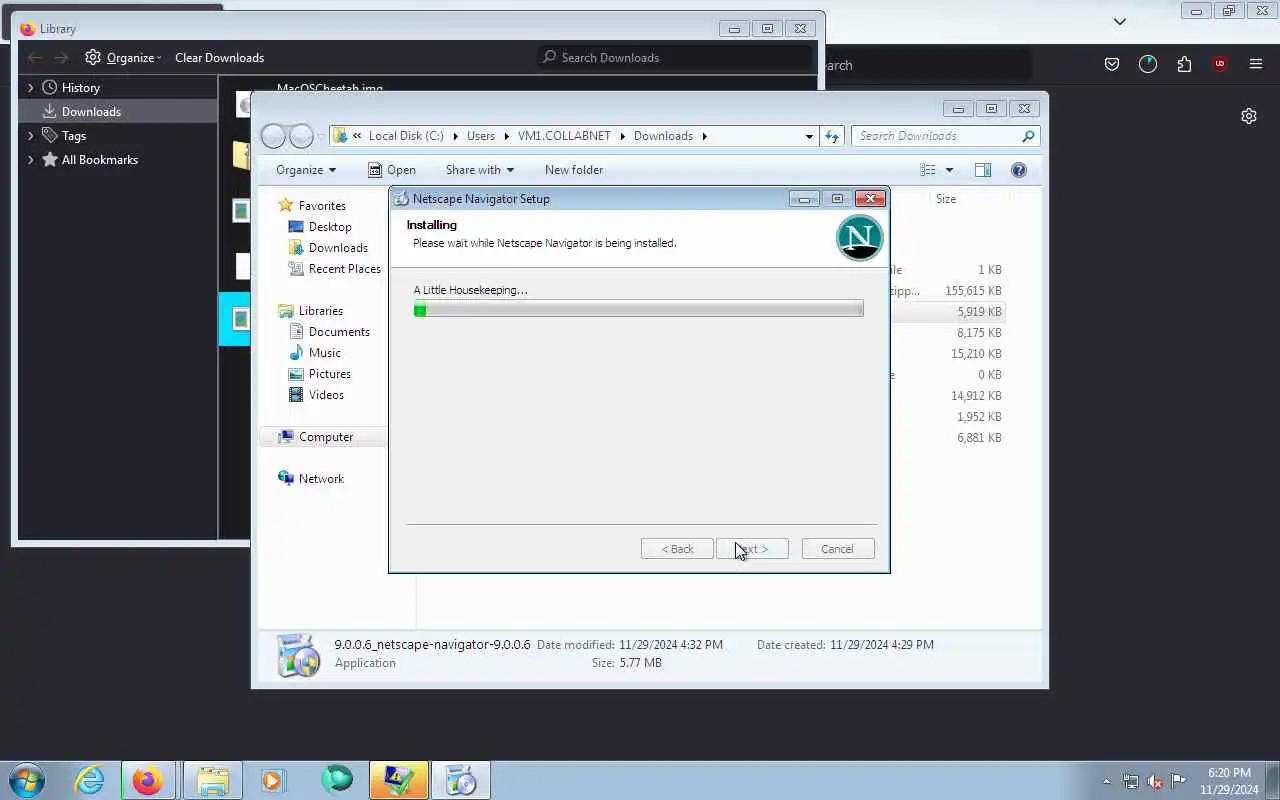This screenshot has width=1280, height=800.
Task: Click the installer icon in the details pane
Action: pos(298,655)
